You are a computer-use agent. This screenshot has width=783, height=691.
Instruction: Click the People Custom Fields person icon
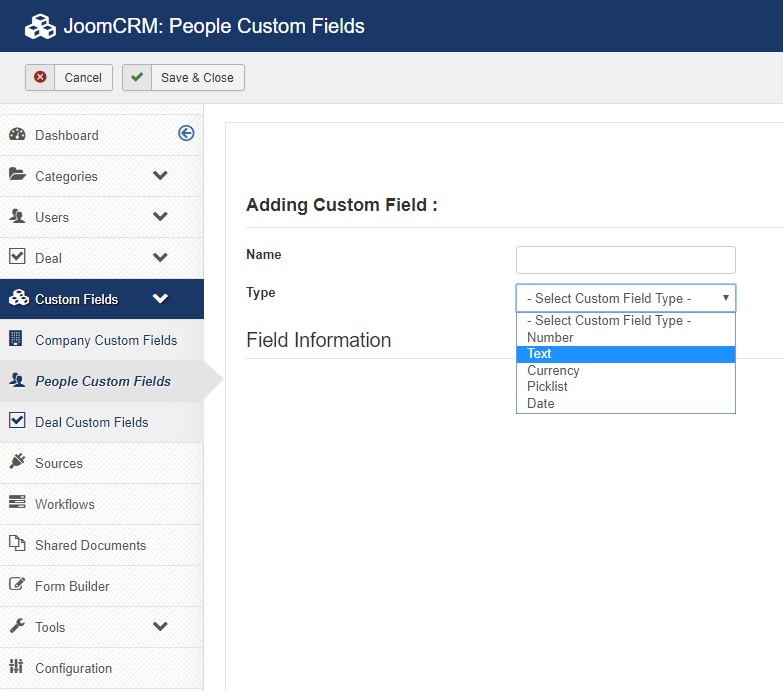point(17,380)
